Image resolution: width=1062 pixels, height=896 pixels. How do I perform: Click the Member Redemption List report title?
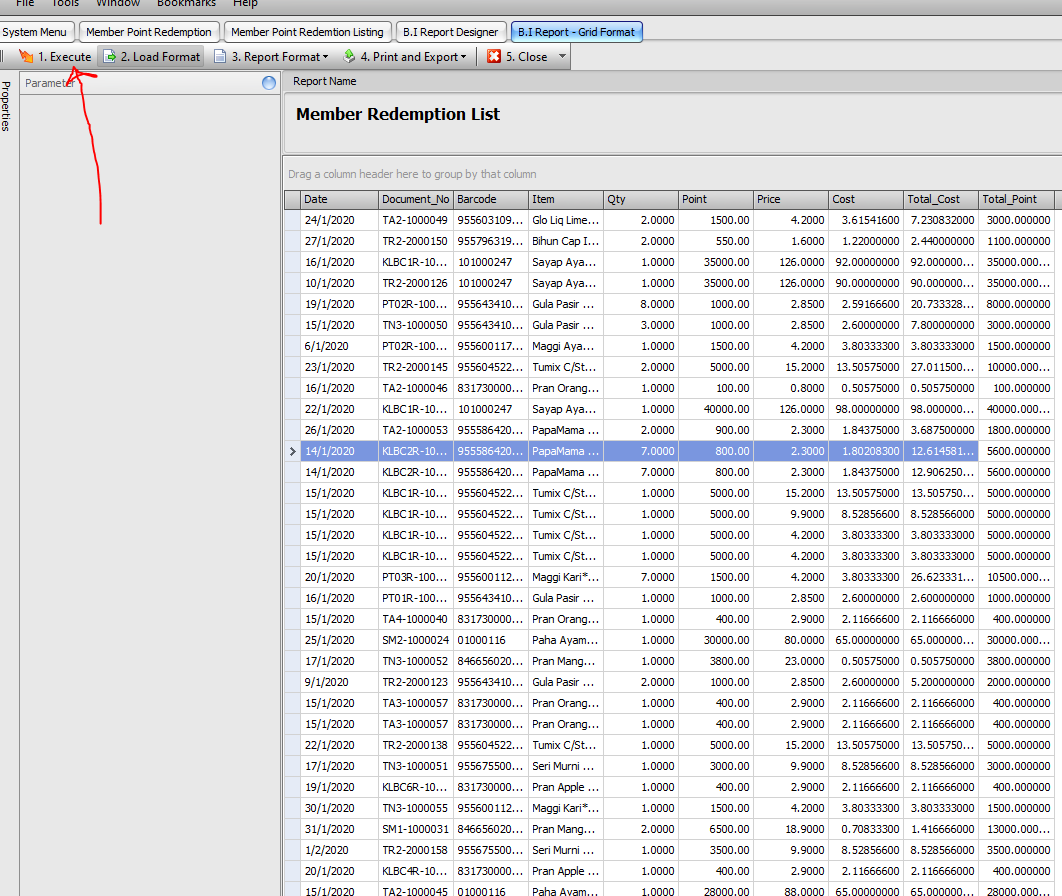(398, 114)
